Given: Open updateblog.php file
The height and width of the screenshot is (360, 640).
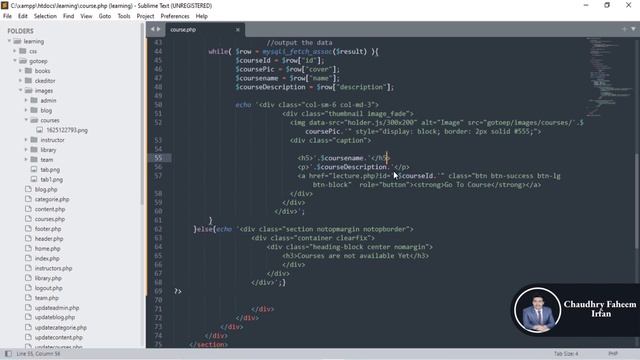Looking at the screenshot, I should pyautogui.click(x=55, y=317).
